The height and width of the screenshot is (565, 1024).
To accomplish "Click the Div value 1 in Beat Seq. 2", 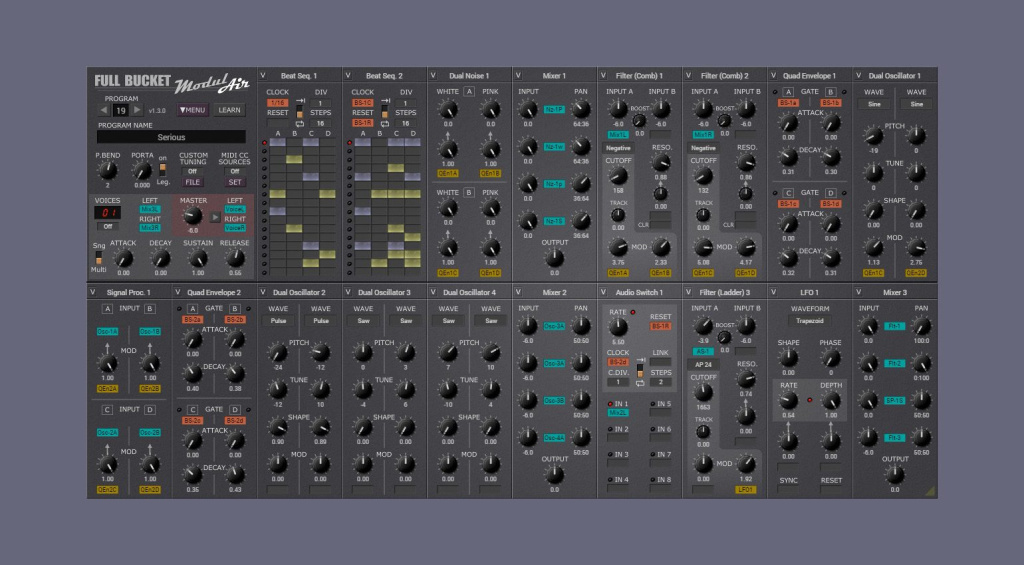I will 405,103.
